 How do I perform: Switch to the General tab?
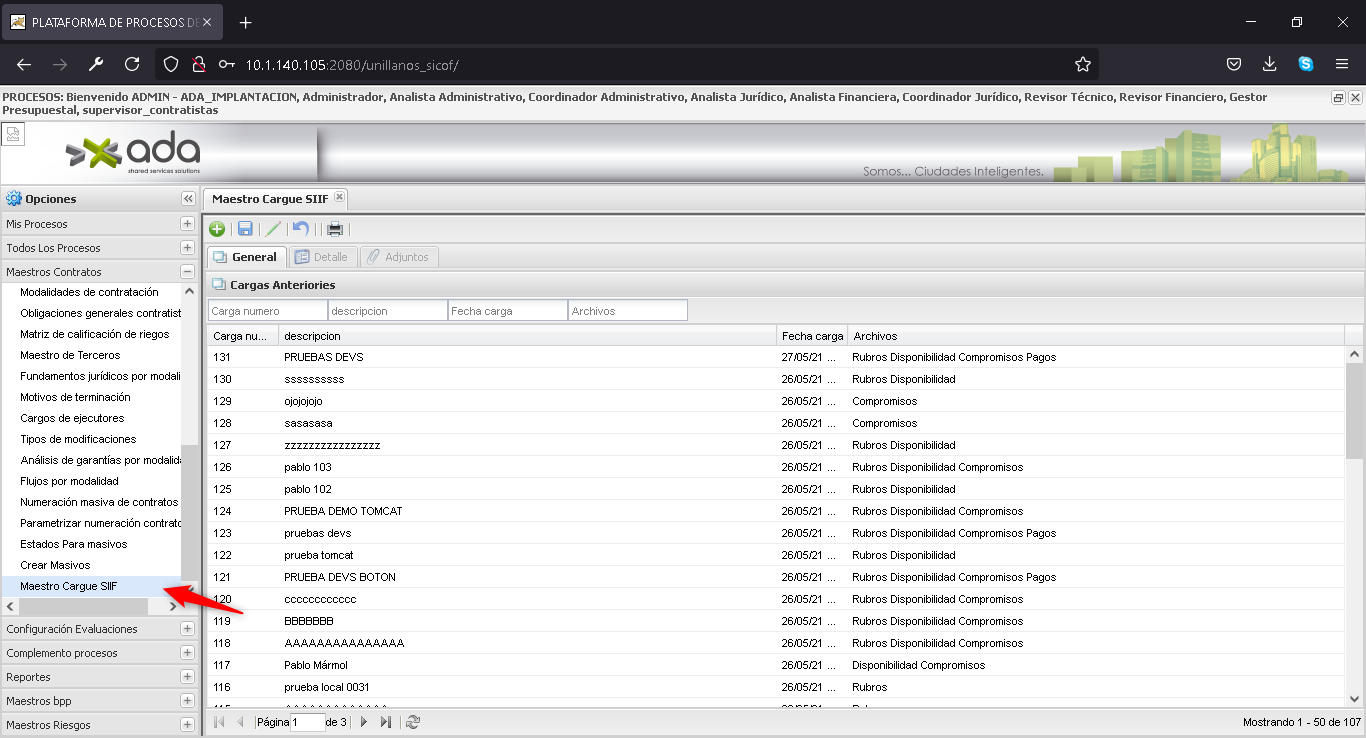click(246, 257)
